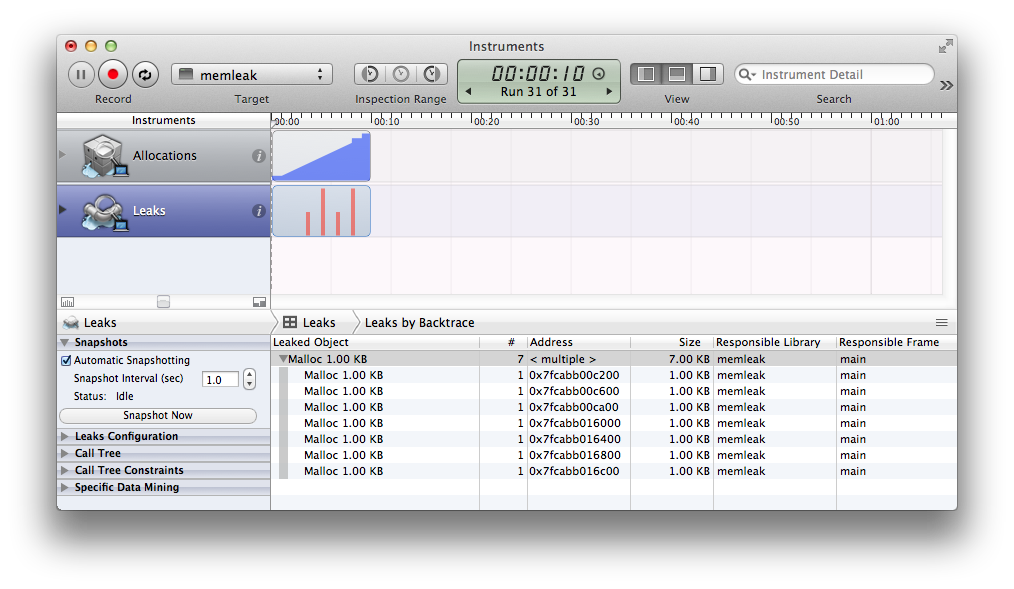The height and width of the screenshot is (589, 1014).
Task: Expand Specific Data Mining section
Action: (x=65, y=487)
